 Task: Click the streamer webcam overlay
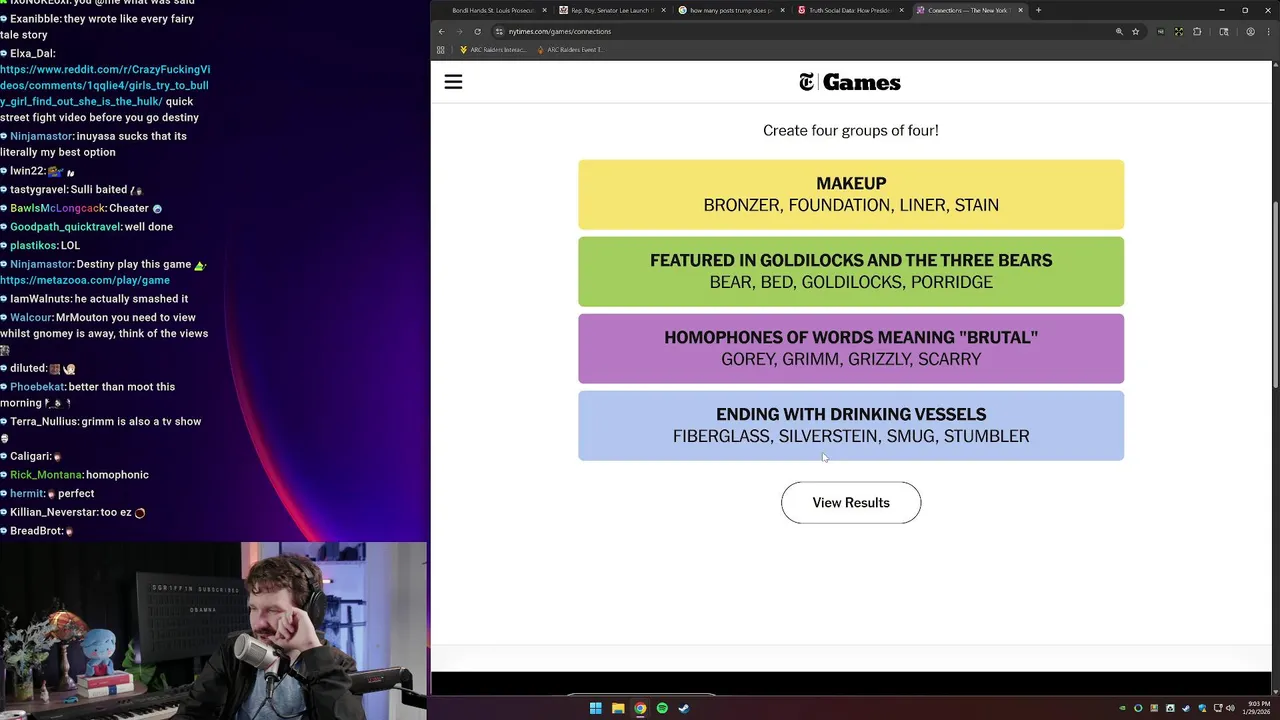[x=214, y=631]
